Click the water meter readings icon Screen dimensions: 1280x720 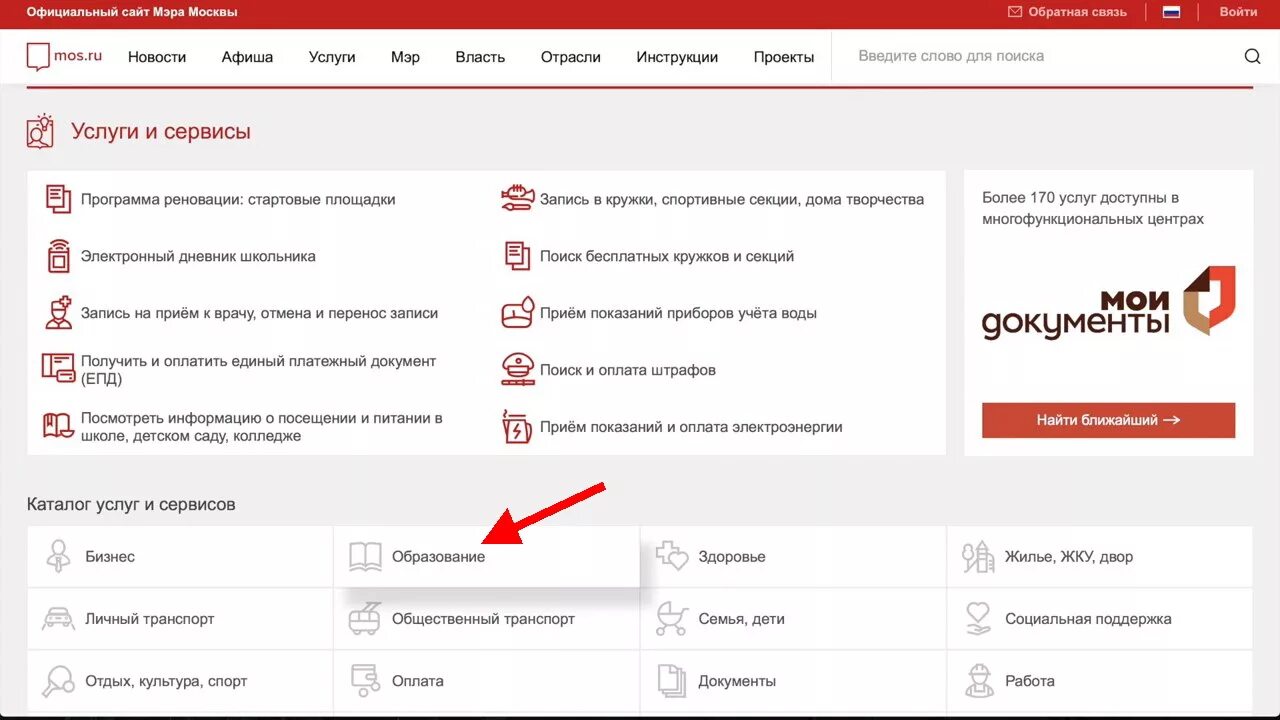(x=517, y=313)
